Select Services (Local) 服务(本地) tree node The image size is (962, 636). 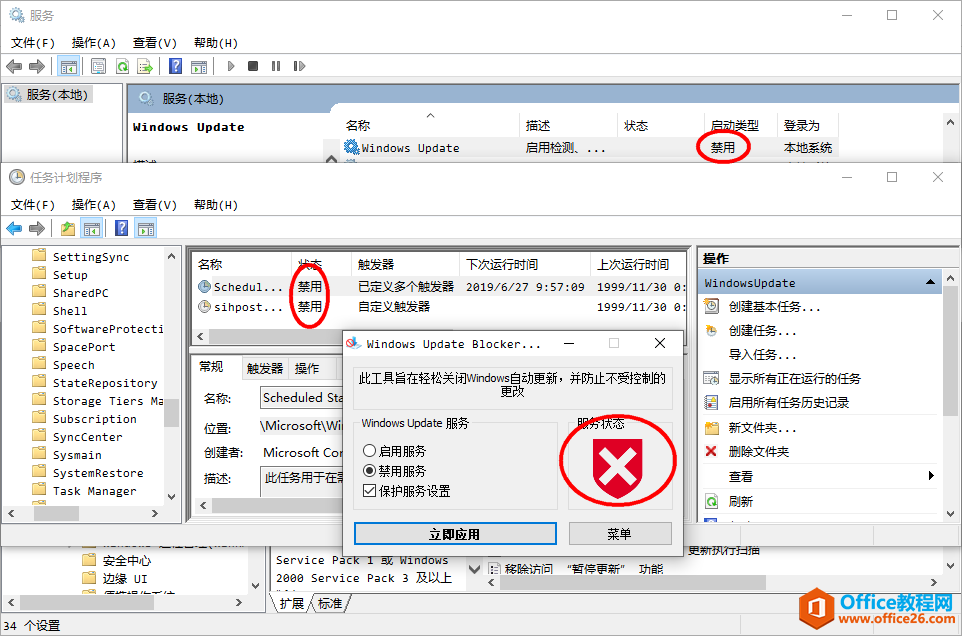tap(56, 94)
